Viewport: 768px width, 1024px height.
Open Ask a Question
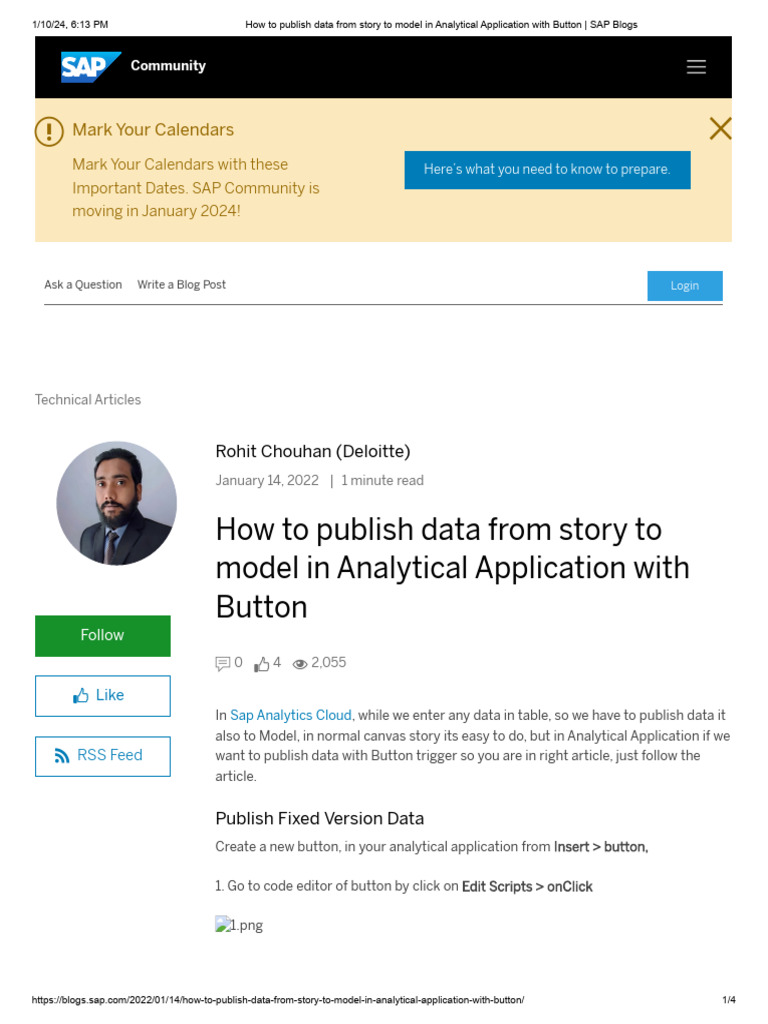(83, 285)
